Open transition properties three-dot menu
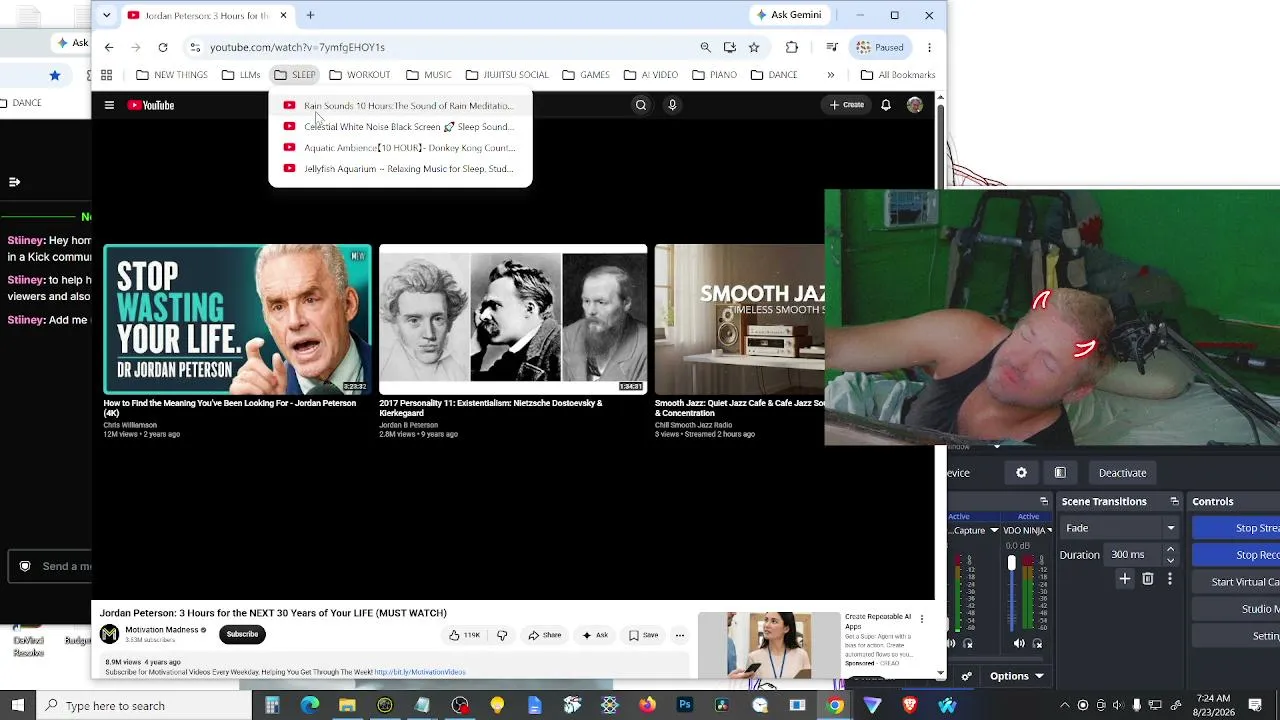The height and width of the screenshot is (720, 1280). point(1170,579)
